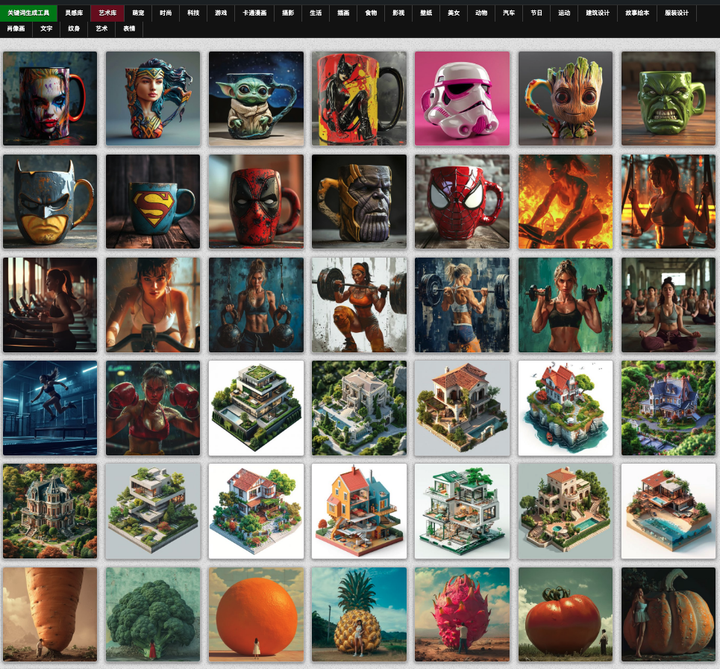Select the 纹身 category

tap(73, 28)
